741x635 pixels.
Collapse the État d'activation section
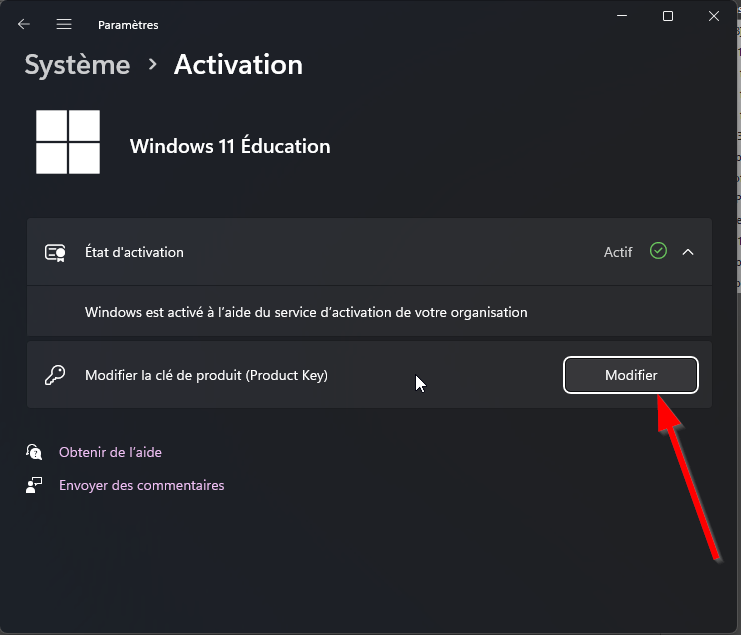(x=688, y=252)
